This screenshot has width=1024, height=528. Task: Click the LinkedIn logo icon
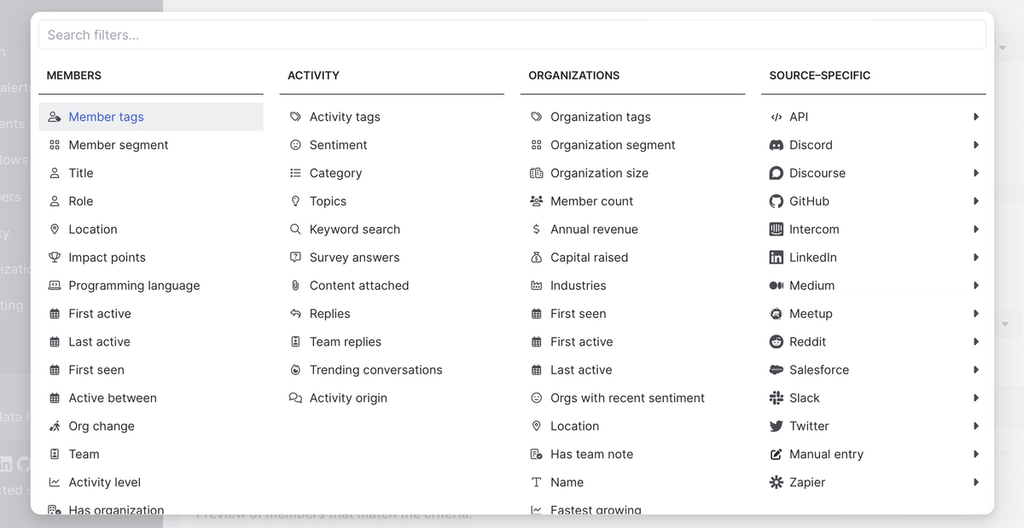point(776,257)
